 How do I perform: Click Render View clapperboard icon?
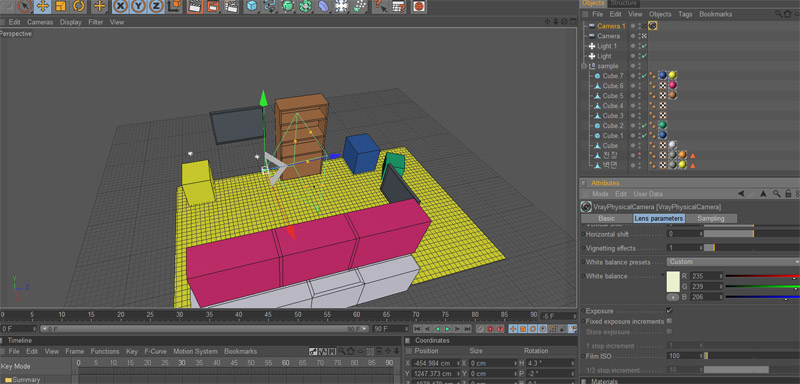pos(194,6)
